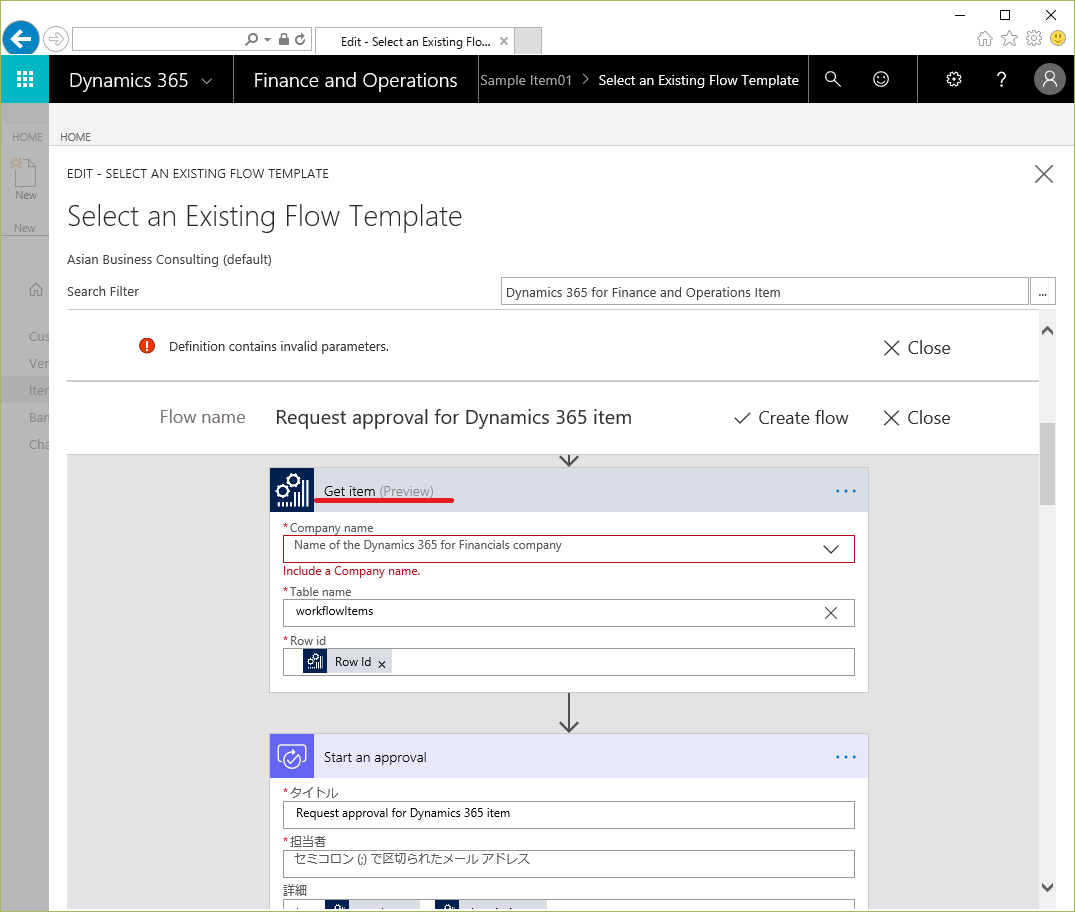Open a new browser tab
This screenshot has width=1075, height=912.
point(528,40)
